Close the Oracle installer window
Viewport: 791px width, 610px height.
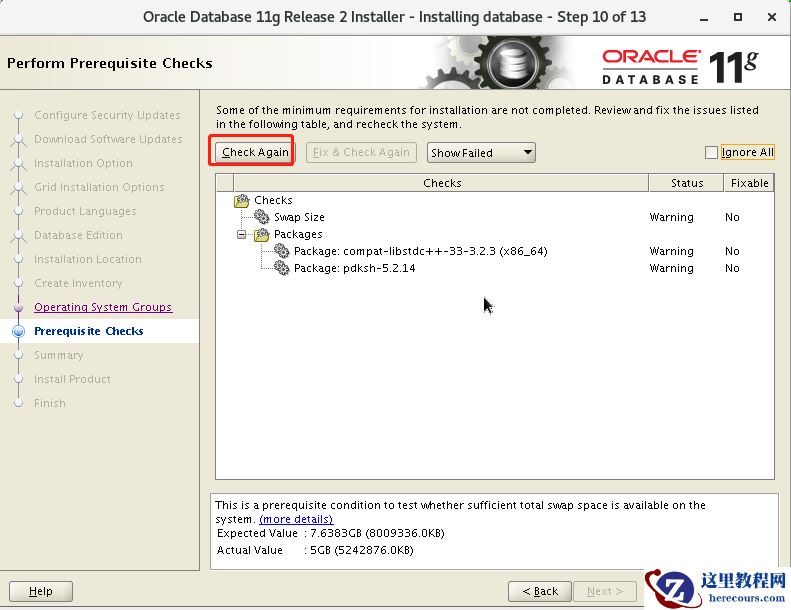[x=771, y=17]
